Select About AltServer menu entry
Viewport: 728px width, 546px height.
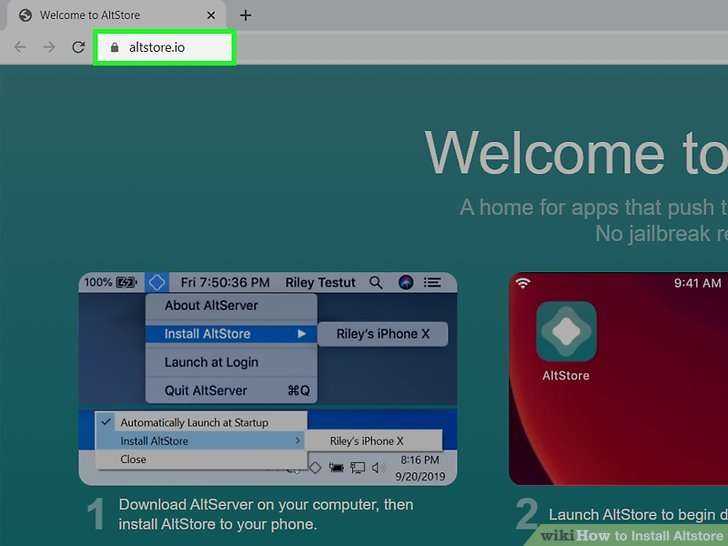coord(231,306)
